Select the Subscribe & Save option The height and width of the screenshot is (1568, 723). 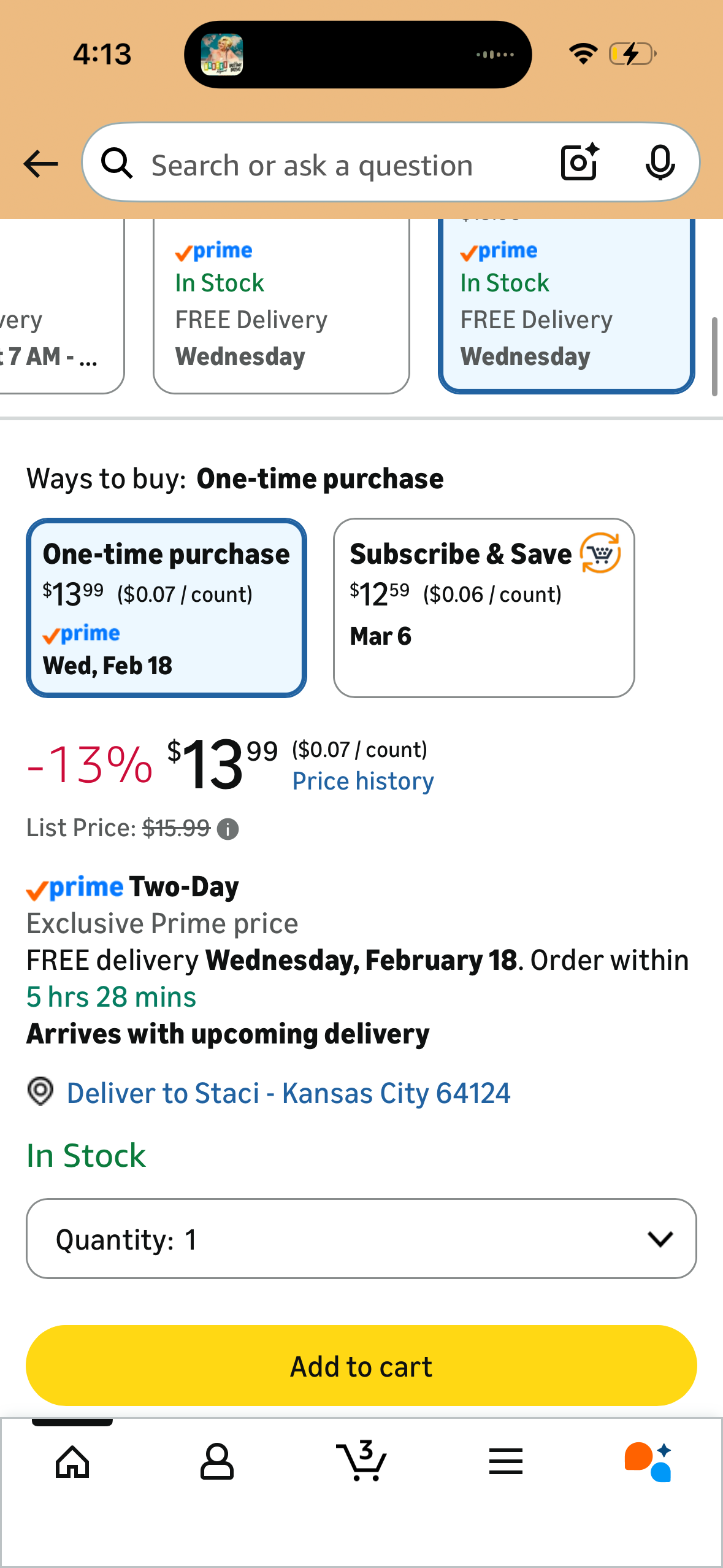pyautogui.click(x=483, y=608)
